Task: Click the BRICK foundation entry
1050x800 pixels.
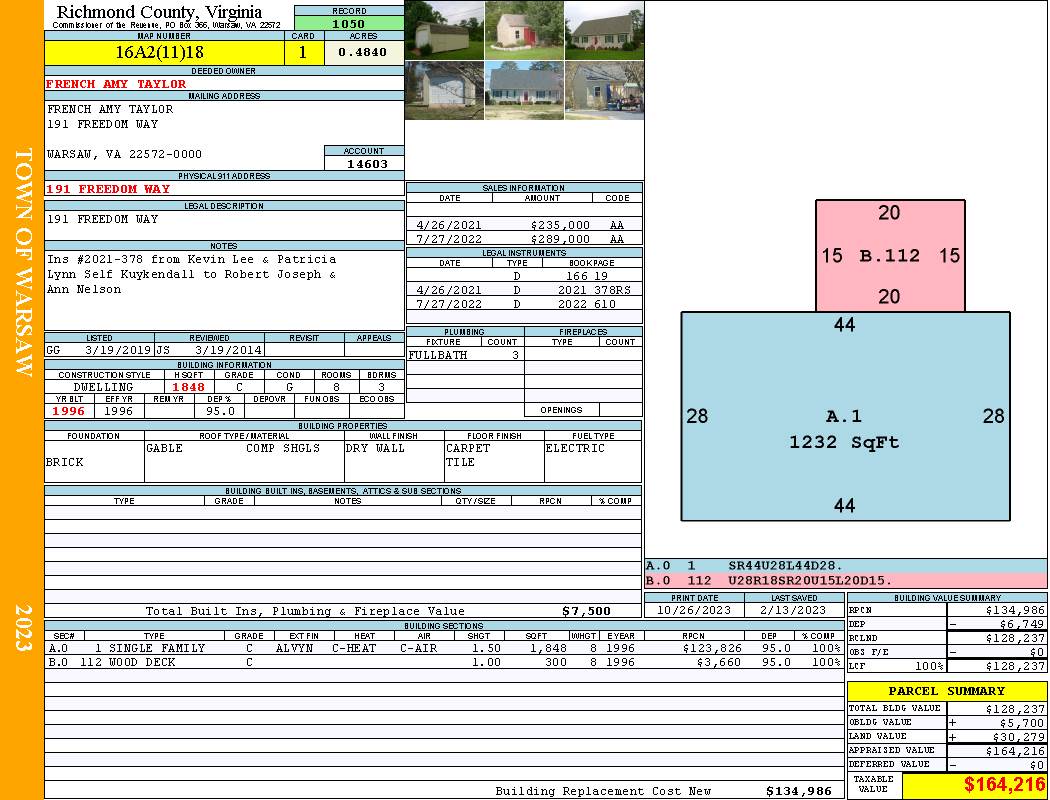Action: (65, 462)
